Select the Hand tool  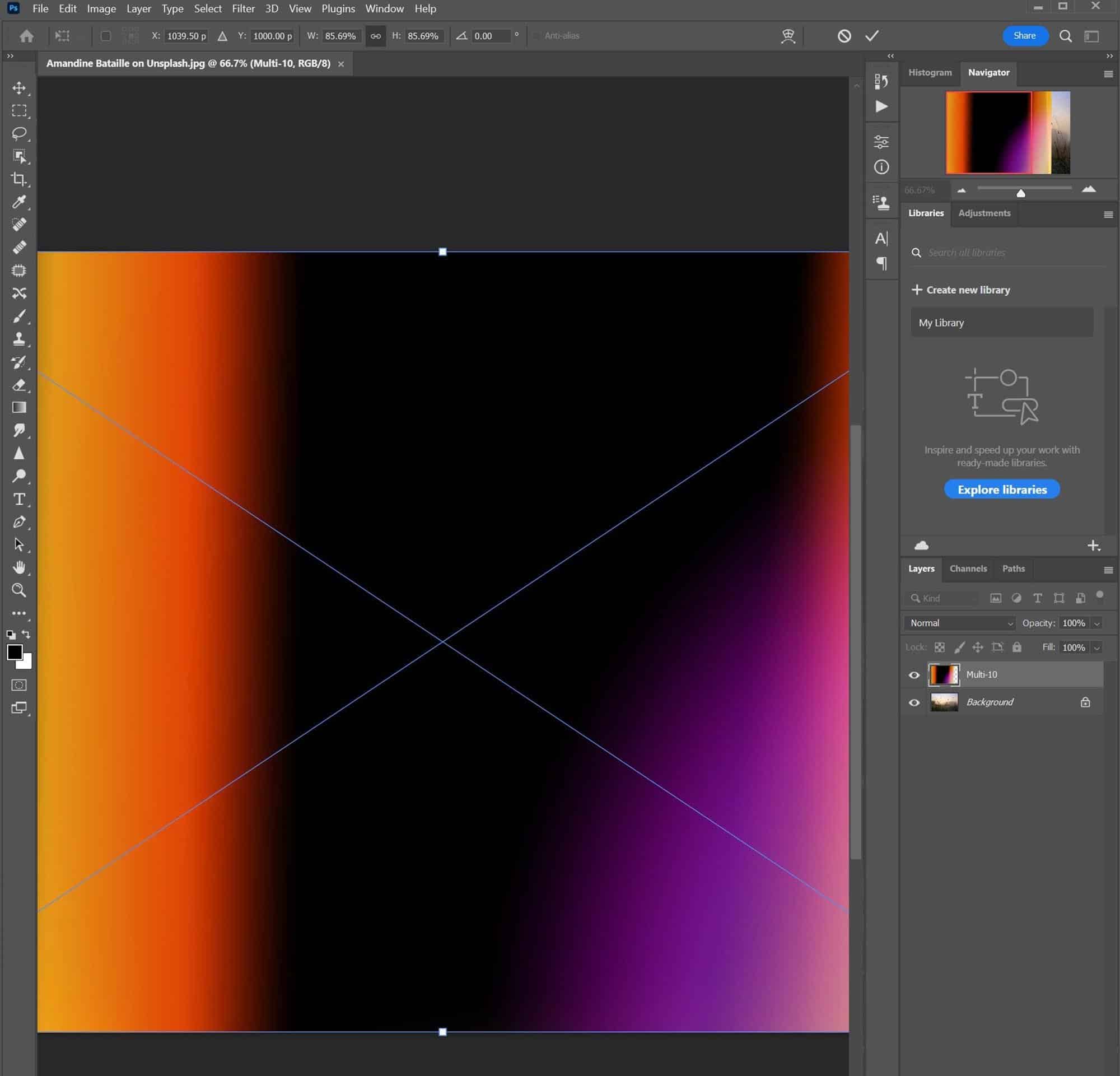coord(20,567)
